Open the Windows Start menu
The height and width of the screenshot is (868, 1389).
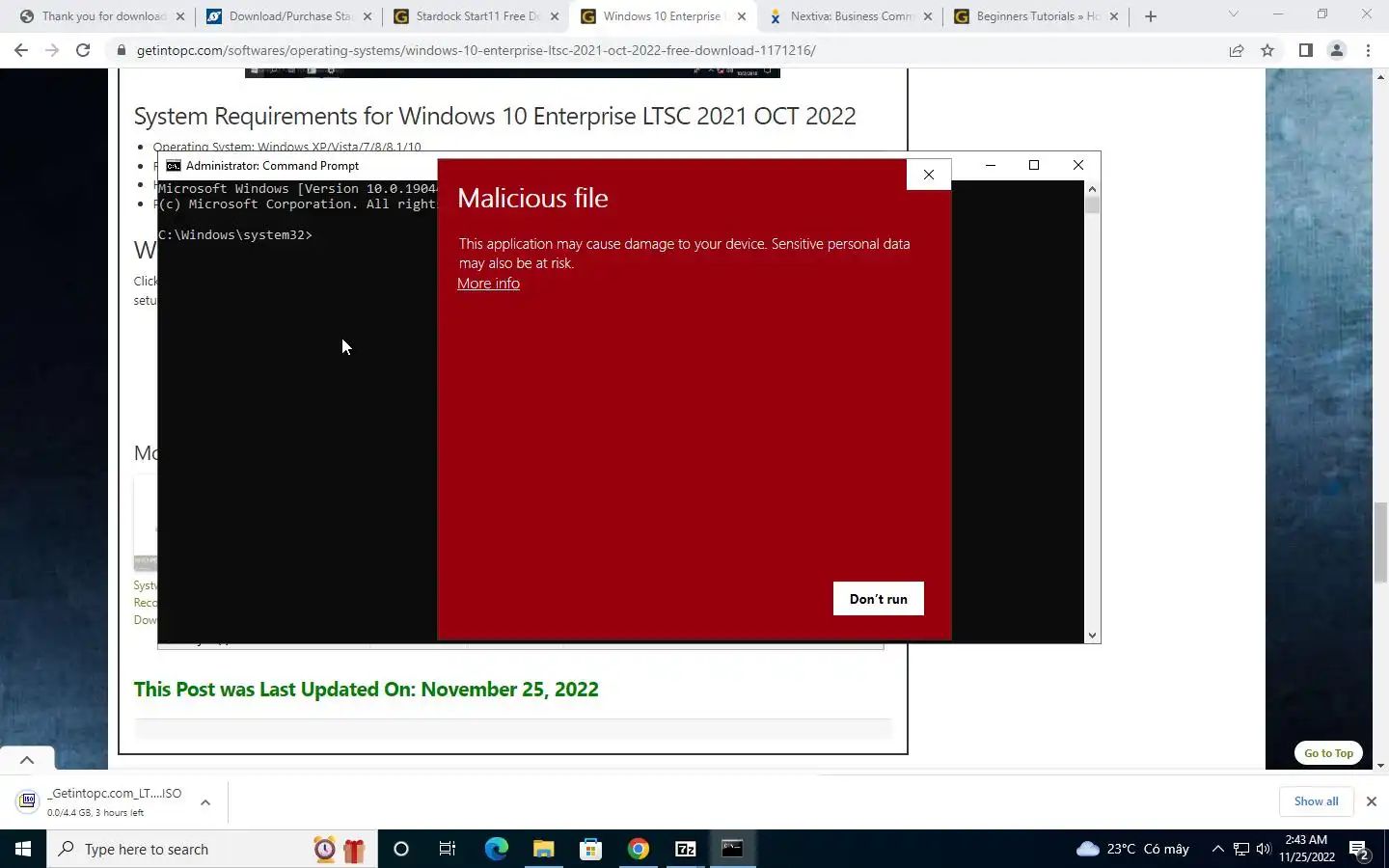tap(23, 849)
